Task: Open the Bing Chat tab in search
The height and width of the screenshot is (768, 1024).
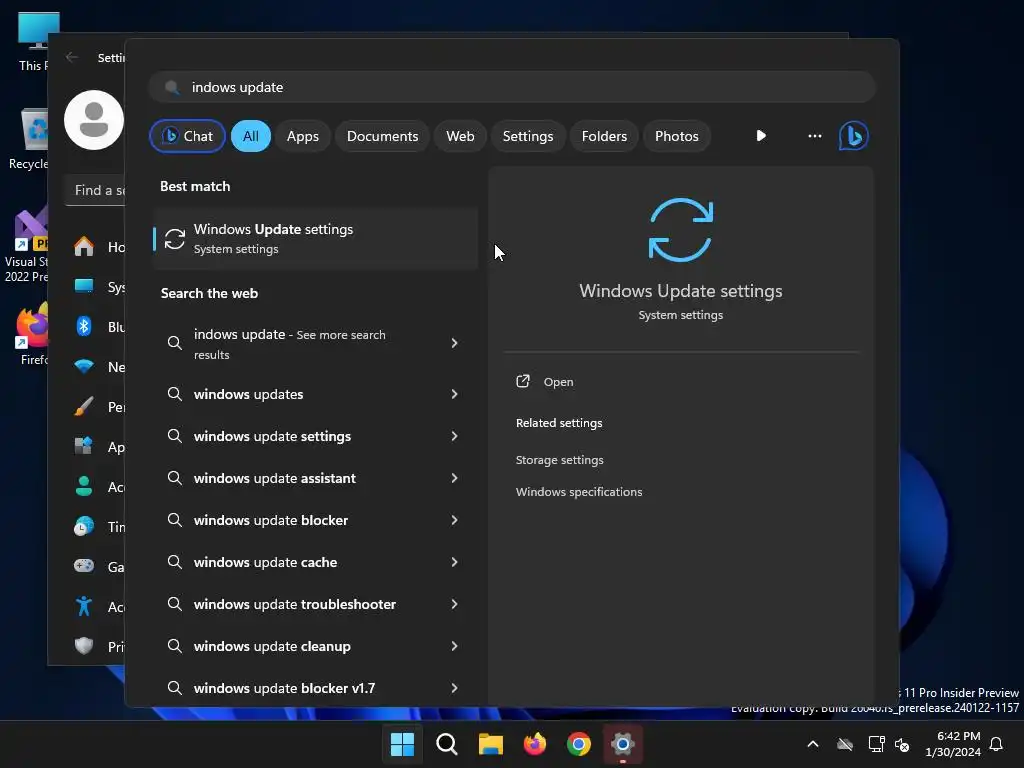Action: pos(187,136)
